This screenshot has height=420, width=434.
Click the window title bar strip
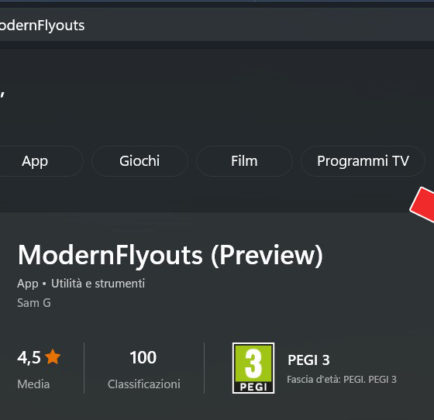point(217,2)
